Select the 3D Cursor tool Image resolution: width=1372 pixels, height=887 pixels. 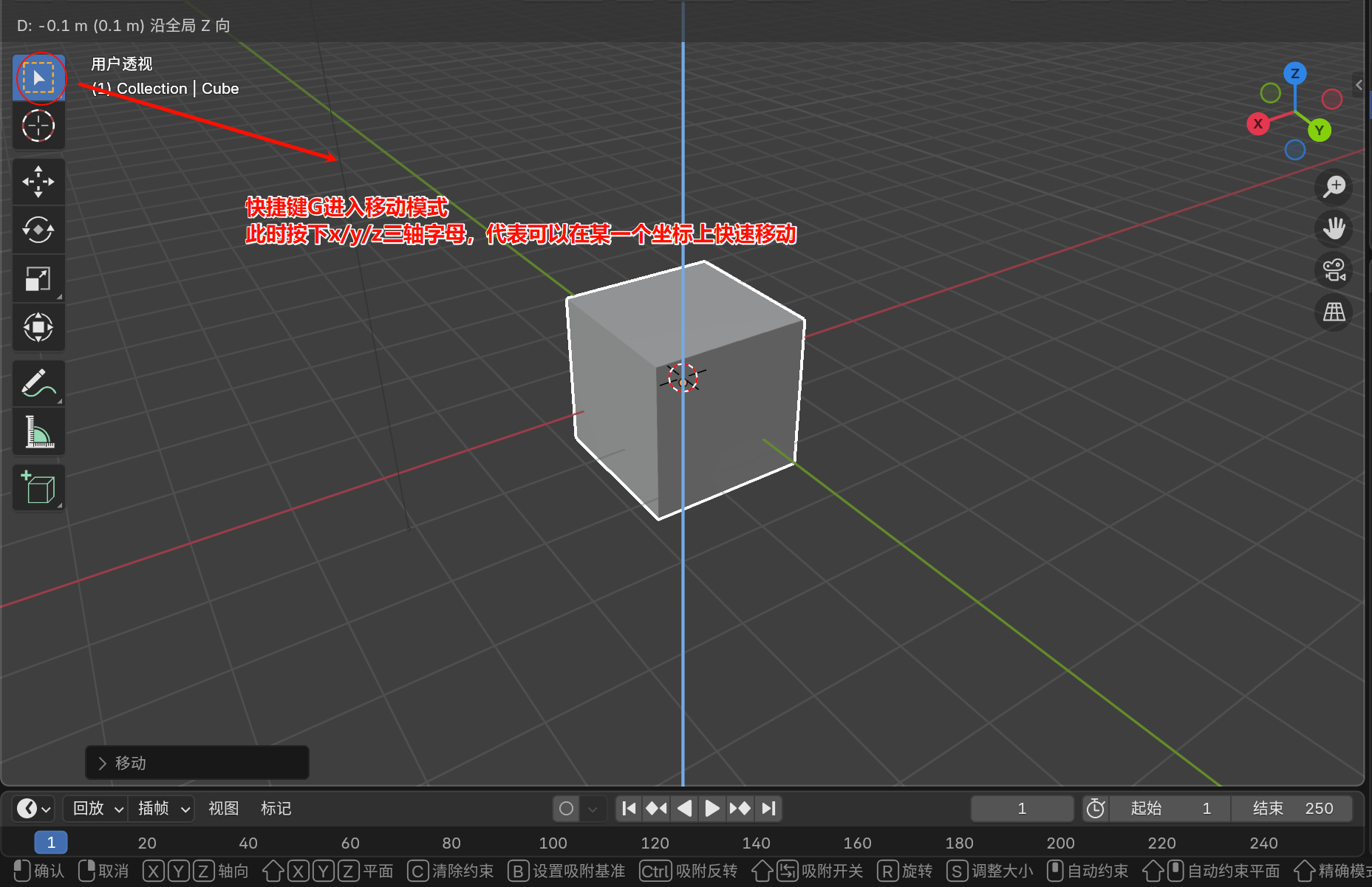(x=38, y=126)
